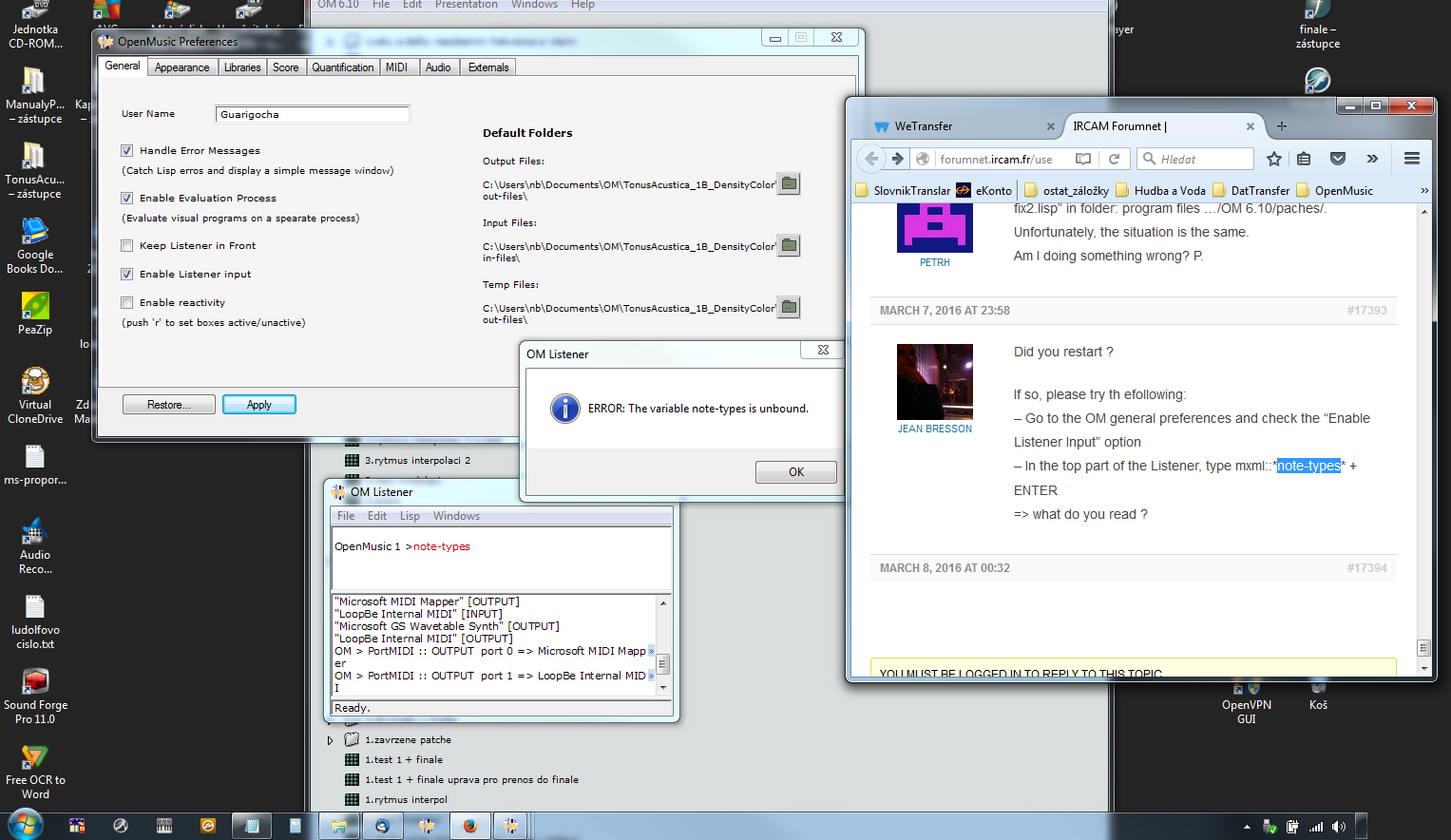Click Firefox page scrollbar up arrow
The width and height of the screenshot is (1451, 840).
pyautogui.click(x=1423, y=210)
